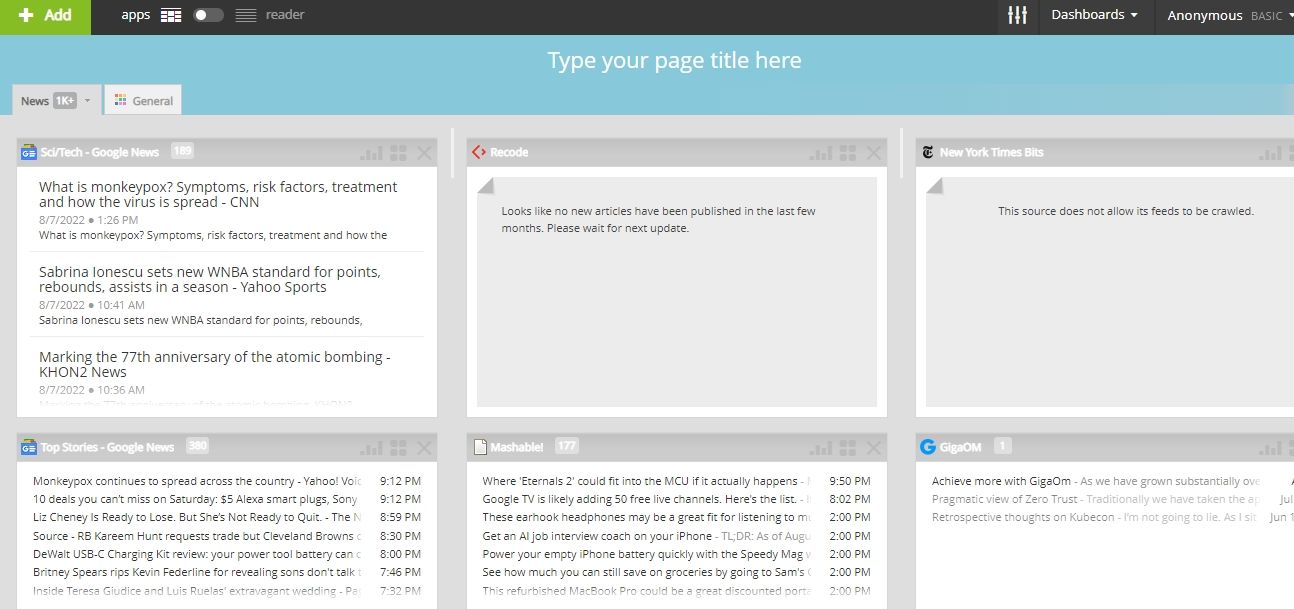Change view layout of Top Stories widget
The width and height of the screenshot is (1294, 609).
tap(398, 448)
